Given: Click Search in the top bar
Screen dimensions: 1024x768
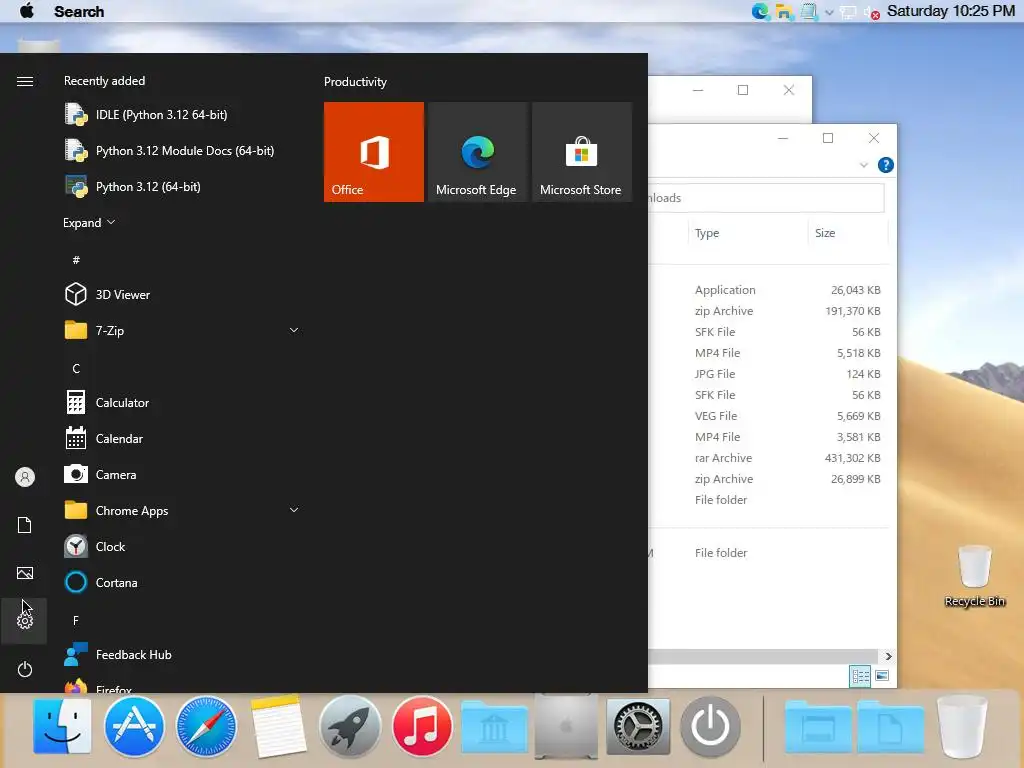Looking at the screenshot, I should (x=79, y=12).
